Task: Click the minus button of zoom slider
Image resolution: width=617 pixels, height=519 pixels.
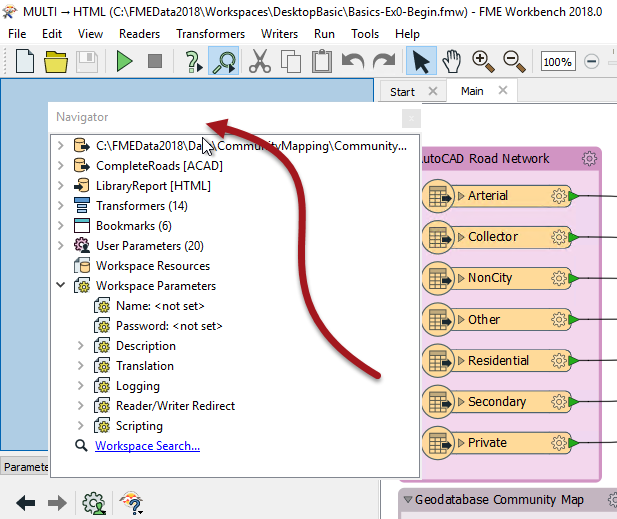Action: click(x=591, y=61)
